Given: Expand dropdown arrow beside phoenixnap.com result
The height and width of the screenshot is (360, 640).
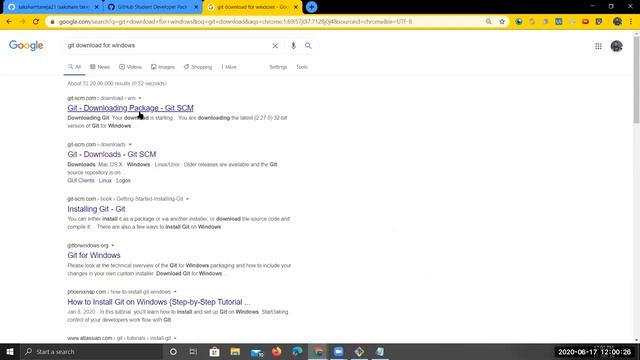Looking at the screenshot, I should click(x=175, y=292).
